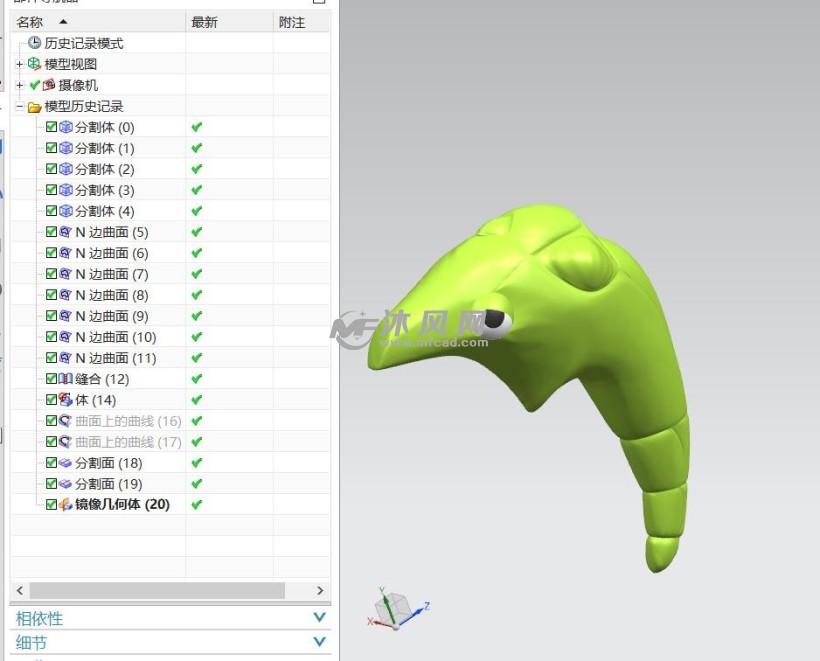The width and height of the screenshot is (820, 661).
Task: Select the 分割体 (1) row text
Action: (105, 148)
